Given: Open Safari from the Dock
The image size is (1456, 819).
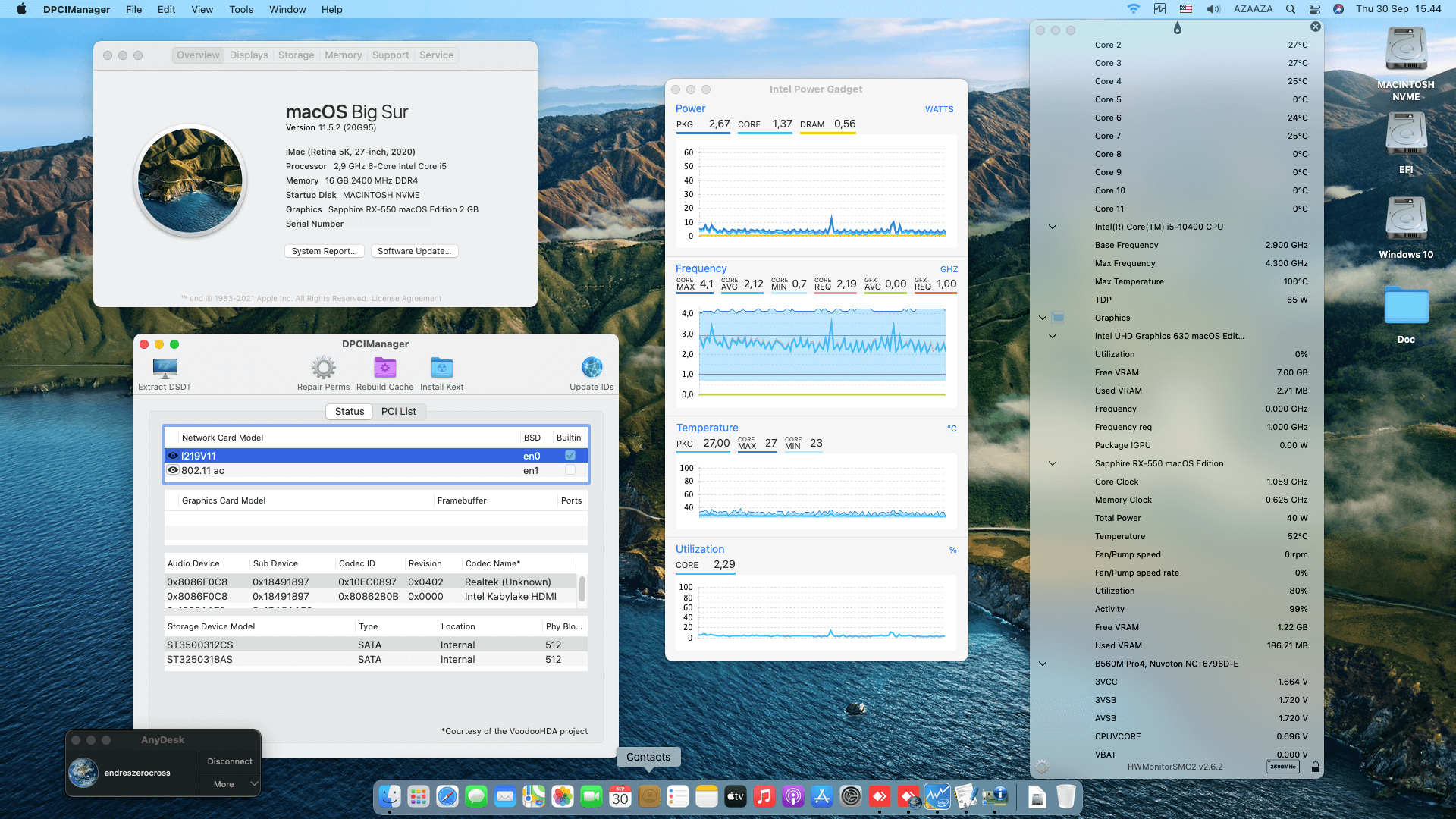Looking at the screenshot, I should click(x=447, y=796).
